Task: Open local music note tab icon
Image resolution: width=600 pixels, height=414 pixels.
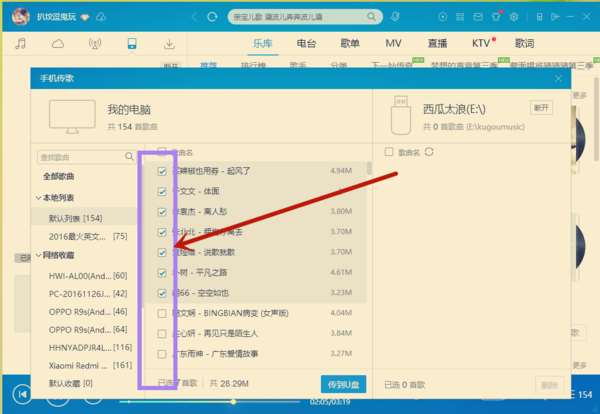Action: 21,43
